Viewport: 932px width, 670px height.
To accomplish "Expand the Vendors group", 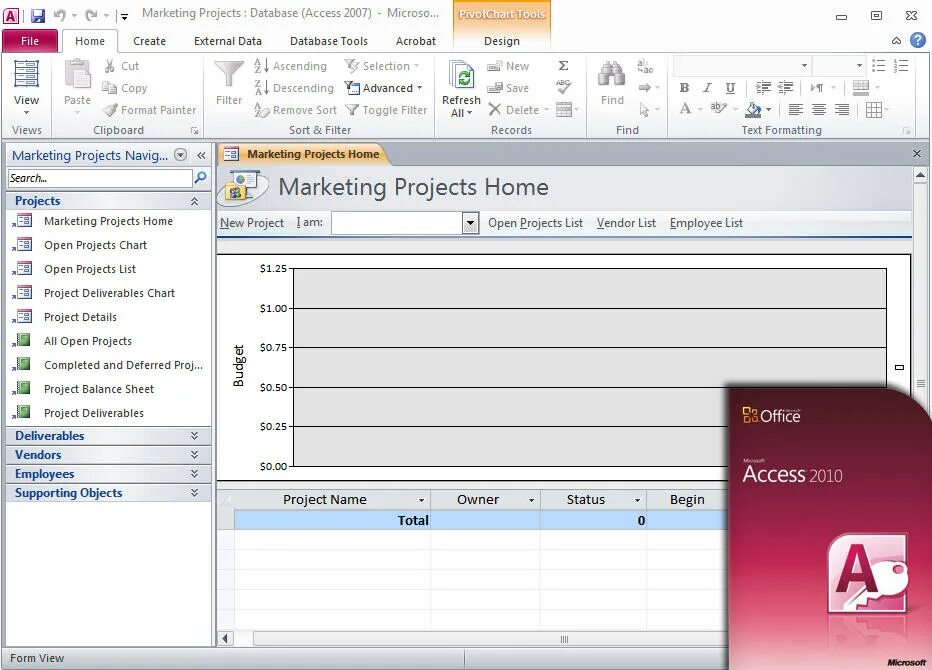I will 194,455.
